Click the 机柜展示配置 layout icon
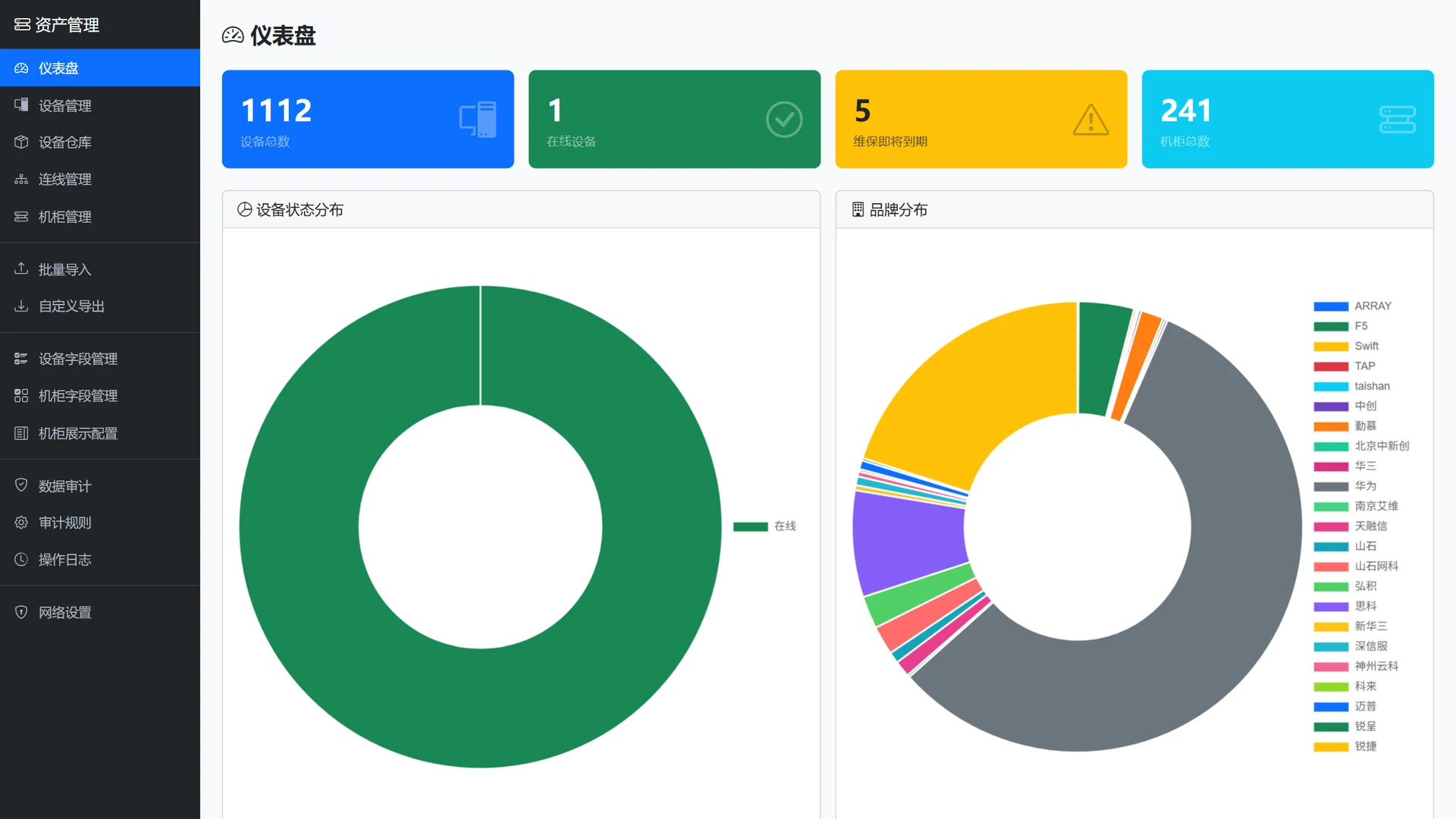Image resolution: width=1456 pixels, height=819 pixels. [21, 433]
